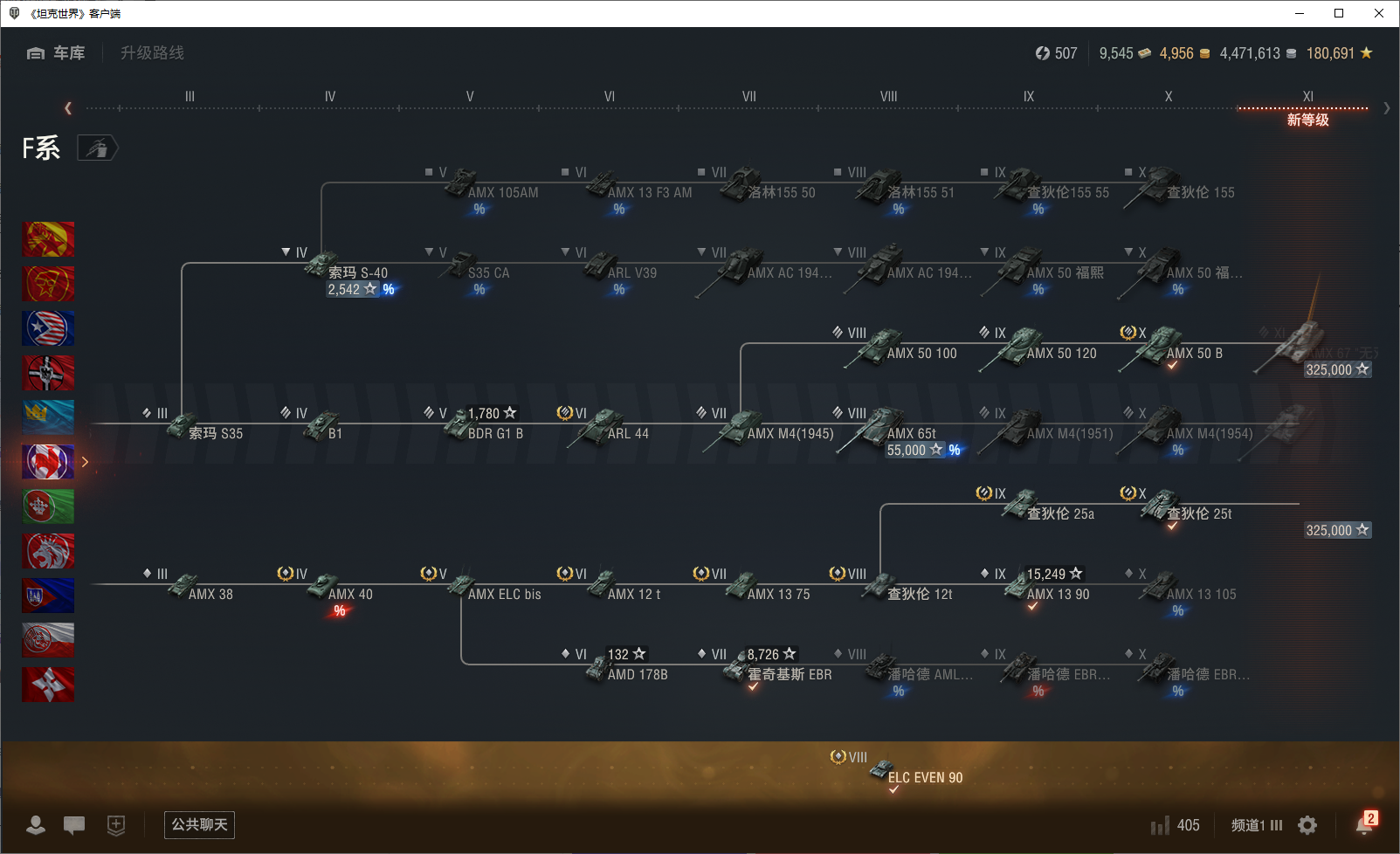The height and width of the screenshot is (854, 1400).
Task: Select the green flag with white crown emblem
Action: (x=48, y=506)
